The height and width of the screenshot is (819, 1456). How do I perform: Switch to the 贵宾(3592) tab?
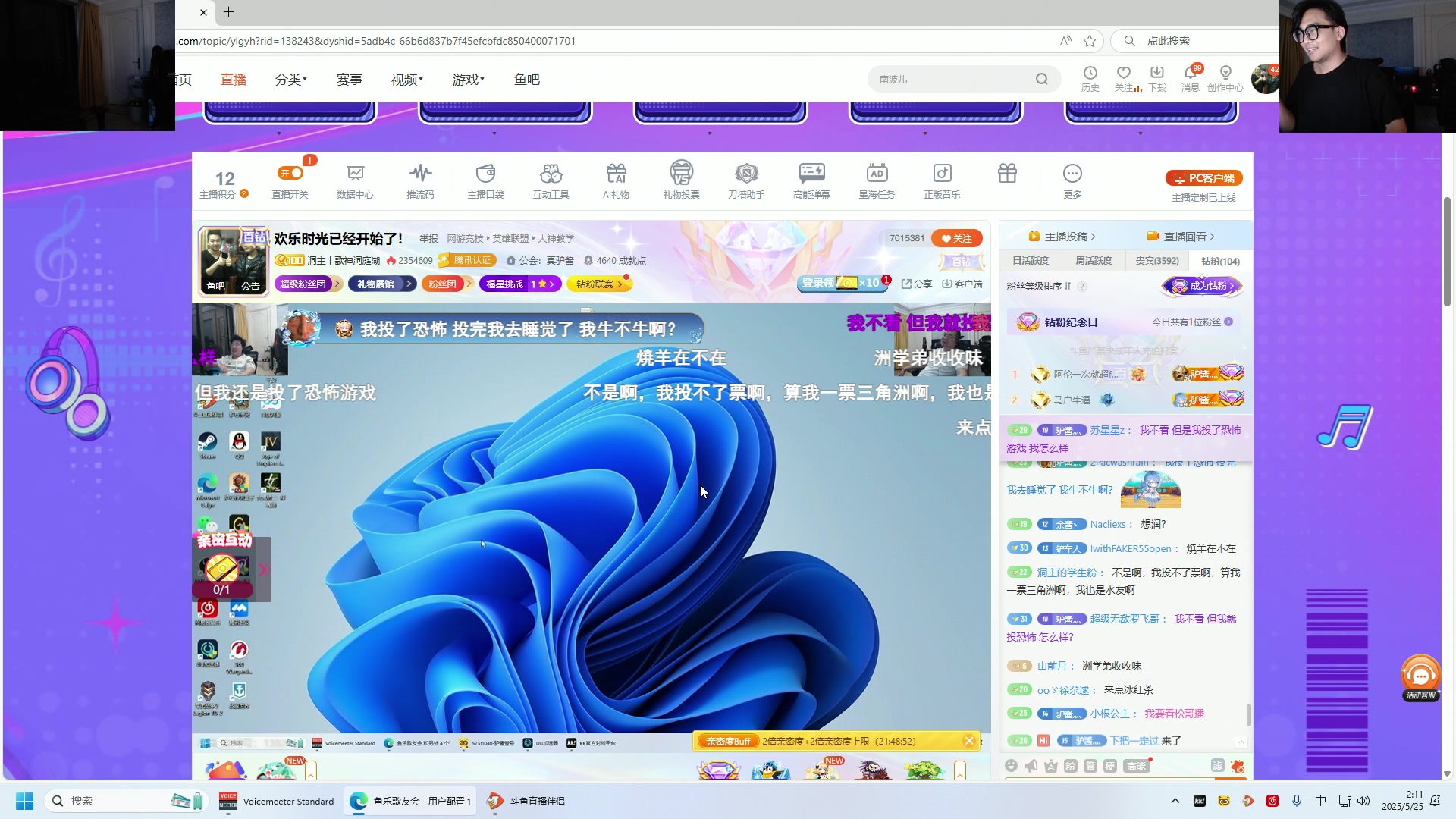[x=1157, y=261]
